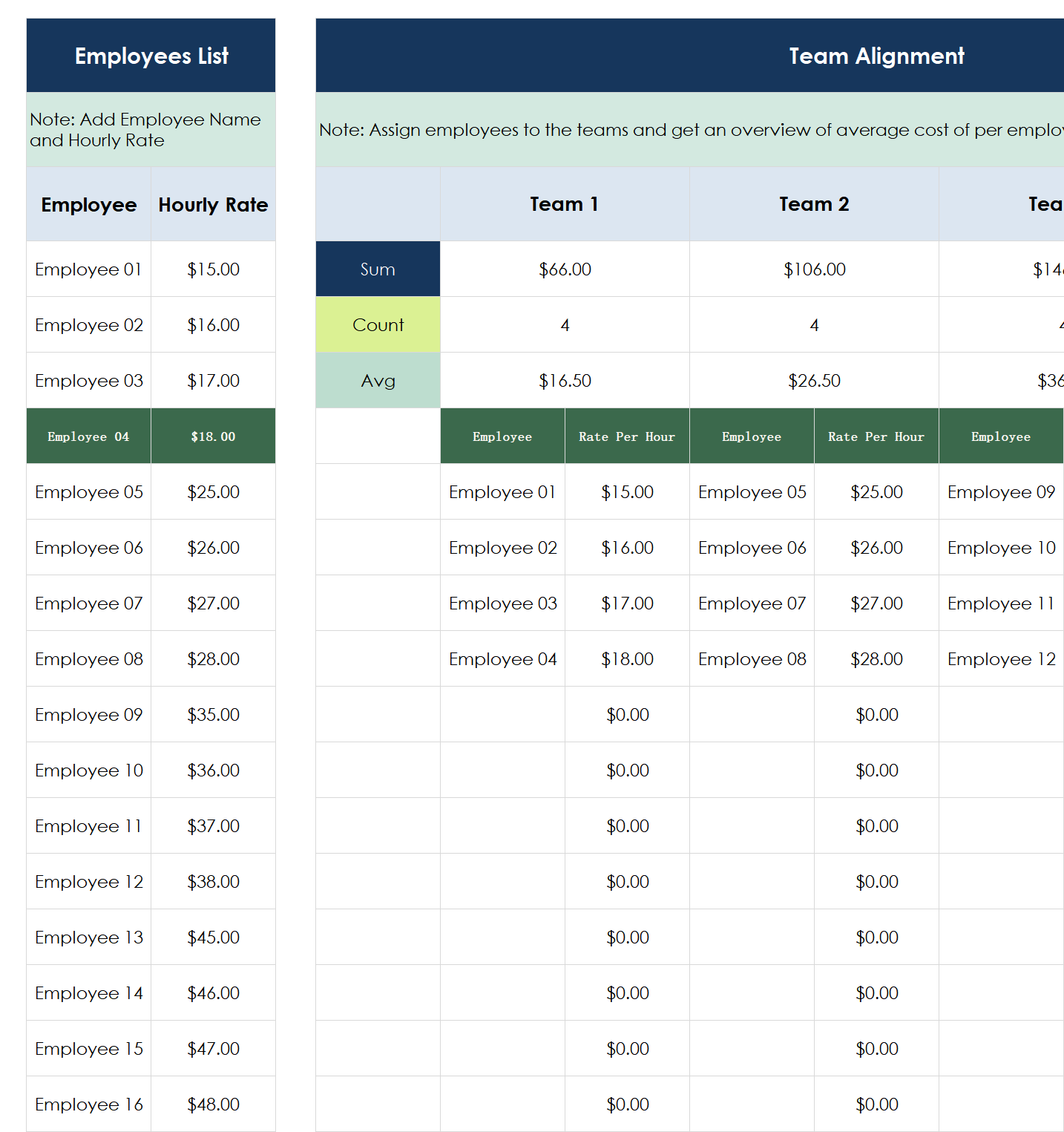Click Team 1 'Rate Per Hour' sub-header

pos(627,436)
